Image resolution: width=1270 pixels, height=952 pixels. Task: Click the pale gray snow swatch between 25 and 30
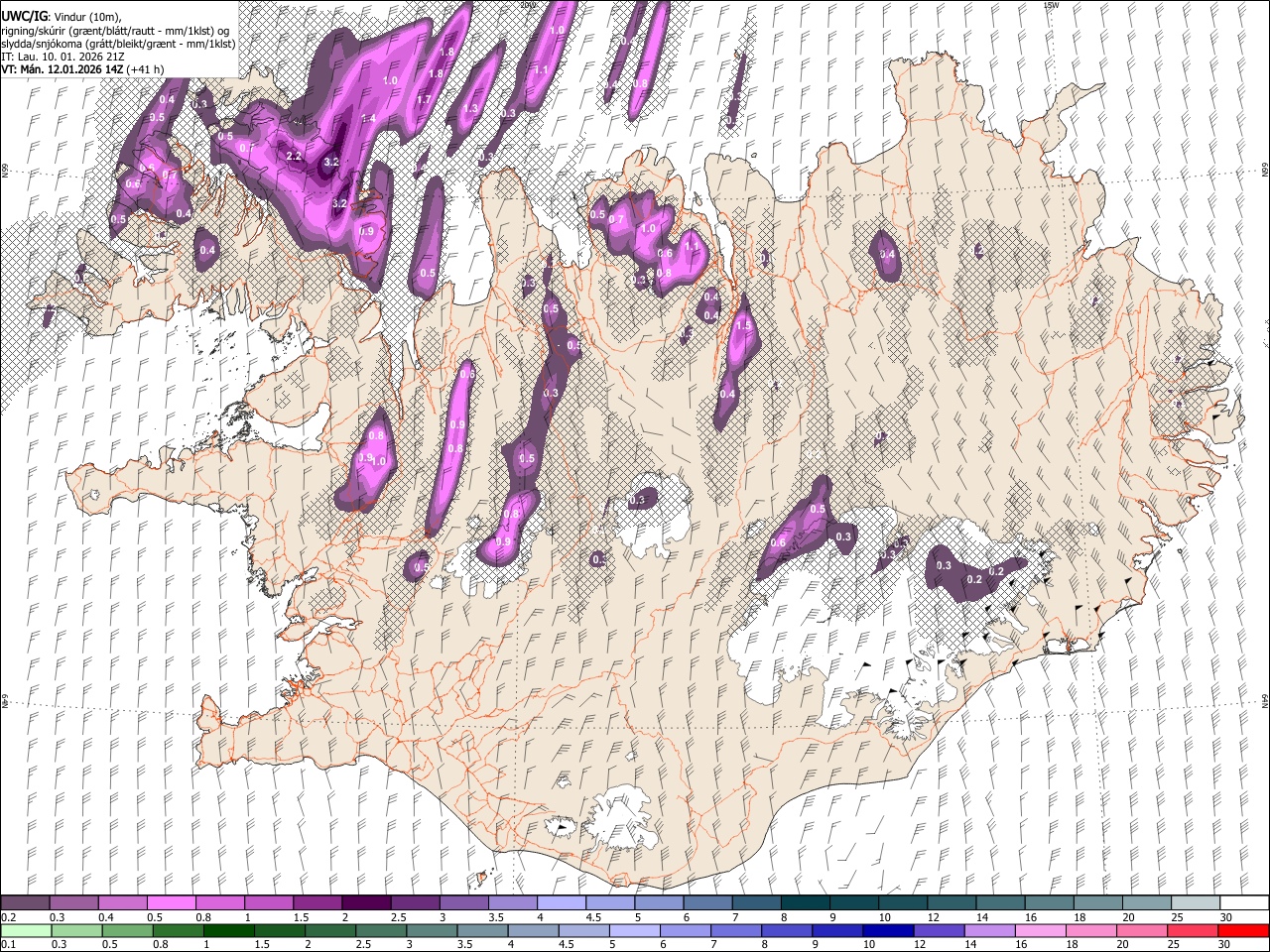[1197, 902]
